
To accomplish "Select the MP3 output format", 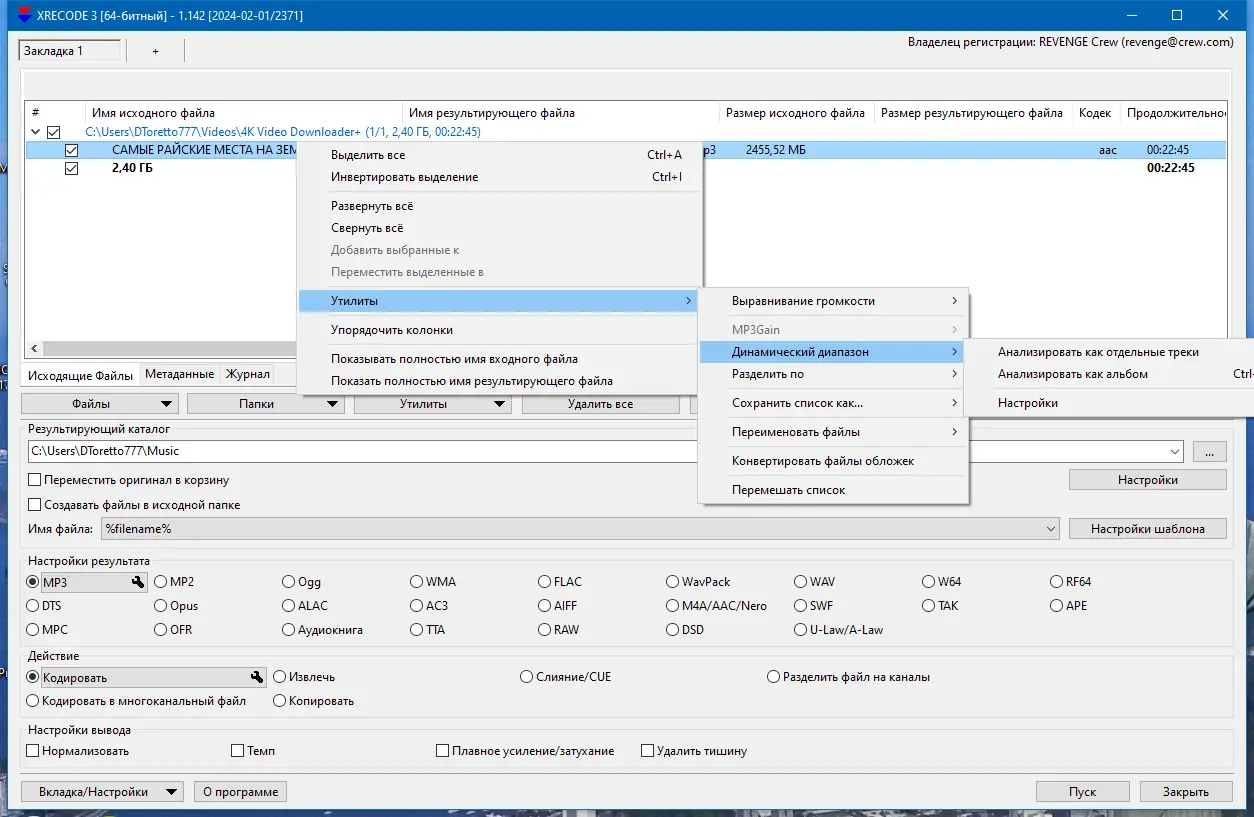I will click(x=32, y=582).
